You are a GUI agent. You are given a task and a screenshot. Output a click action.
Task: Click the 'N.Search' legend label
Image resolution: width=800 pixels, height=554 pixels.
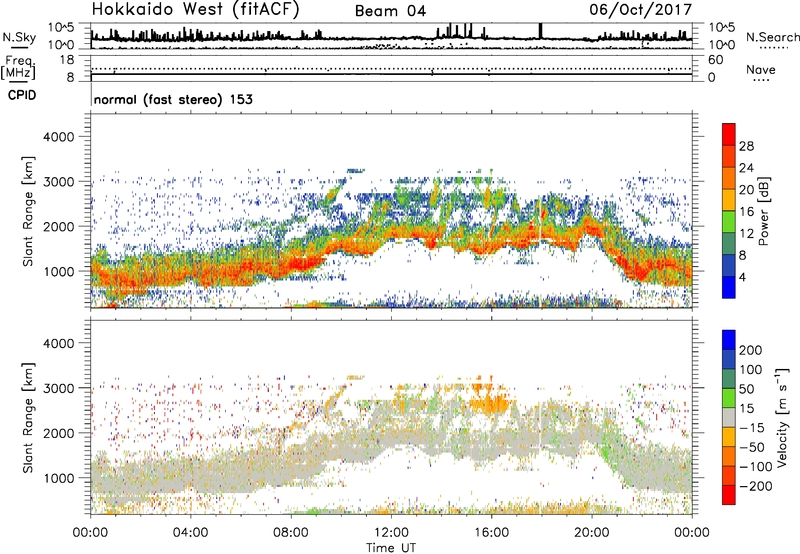tap(773, 37)
